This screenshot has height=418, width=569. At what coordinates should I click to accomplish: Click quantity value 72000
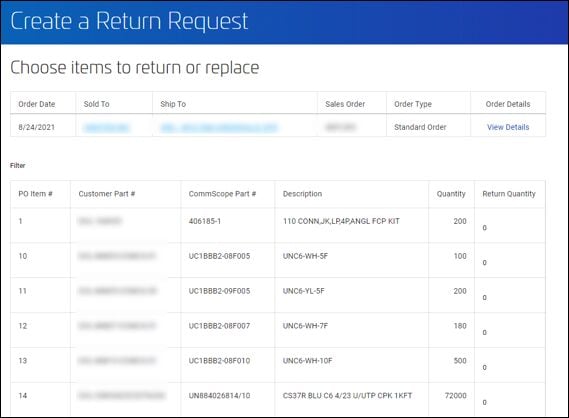[x=455, y=396]
